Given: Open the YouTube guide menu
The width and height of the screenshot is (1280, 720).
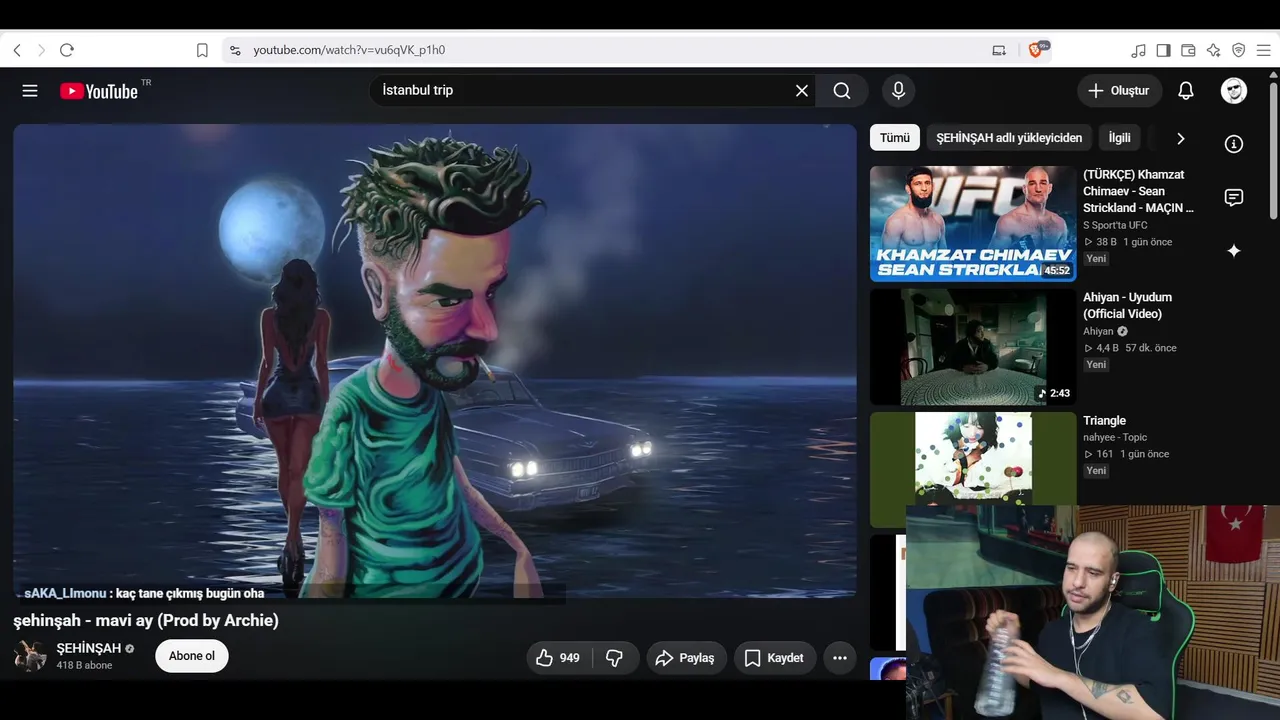Looking at the screenshot, I should click(30, 91).
